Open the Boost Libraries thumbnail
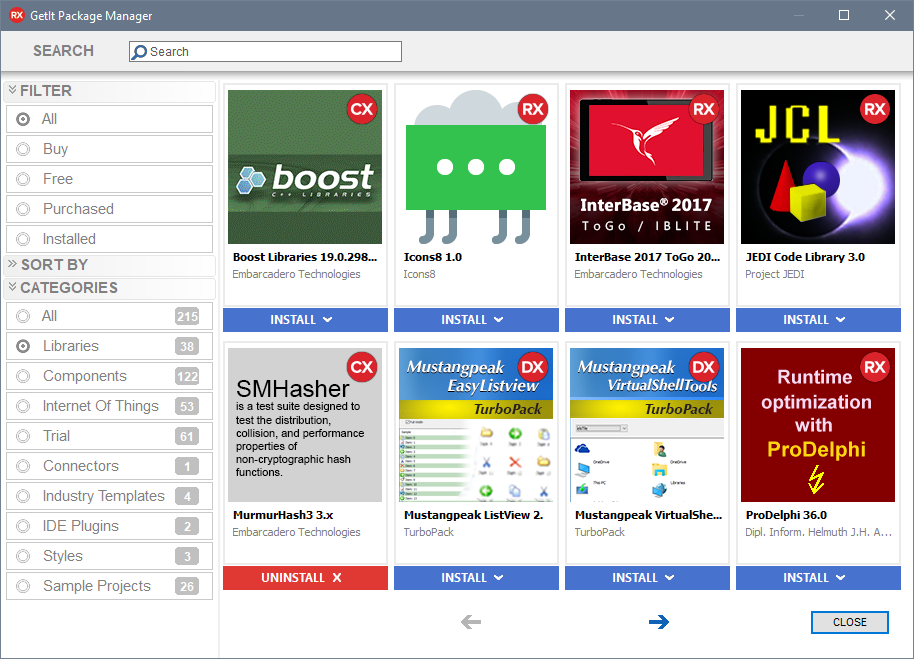914x659 pixels. tap(305, 167)
